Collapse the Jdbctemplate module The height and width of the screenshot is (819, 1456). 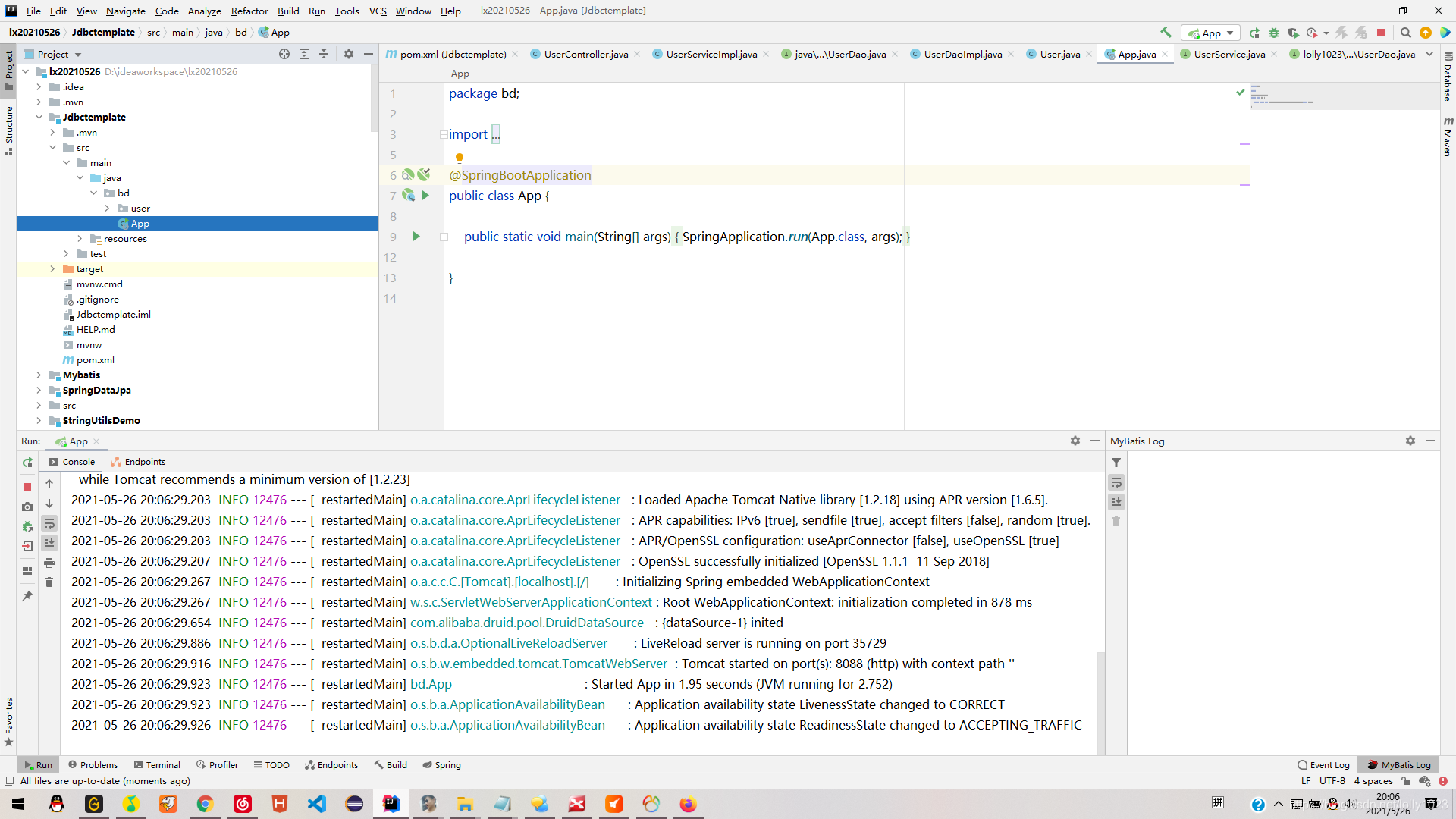click(x=39, y=118)
